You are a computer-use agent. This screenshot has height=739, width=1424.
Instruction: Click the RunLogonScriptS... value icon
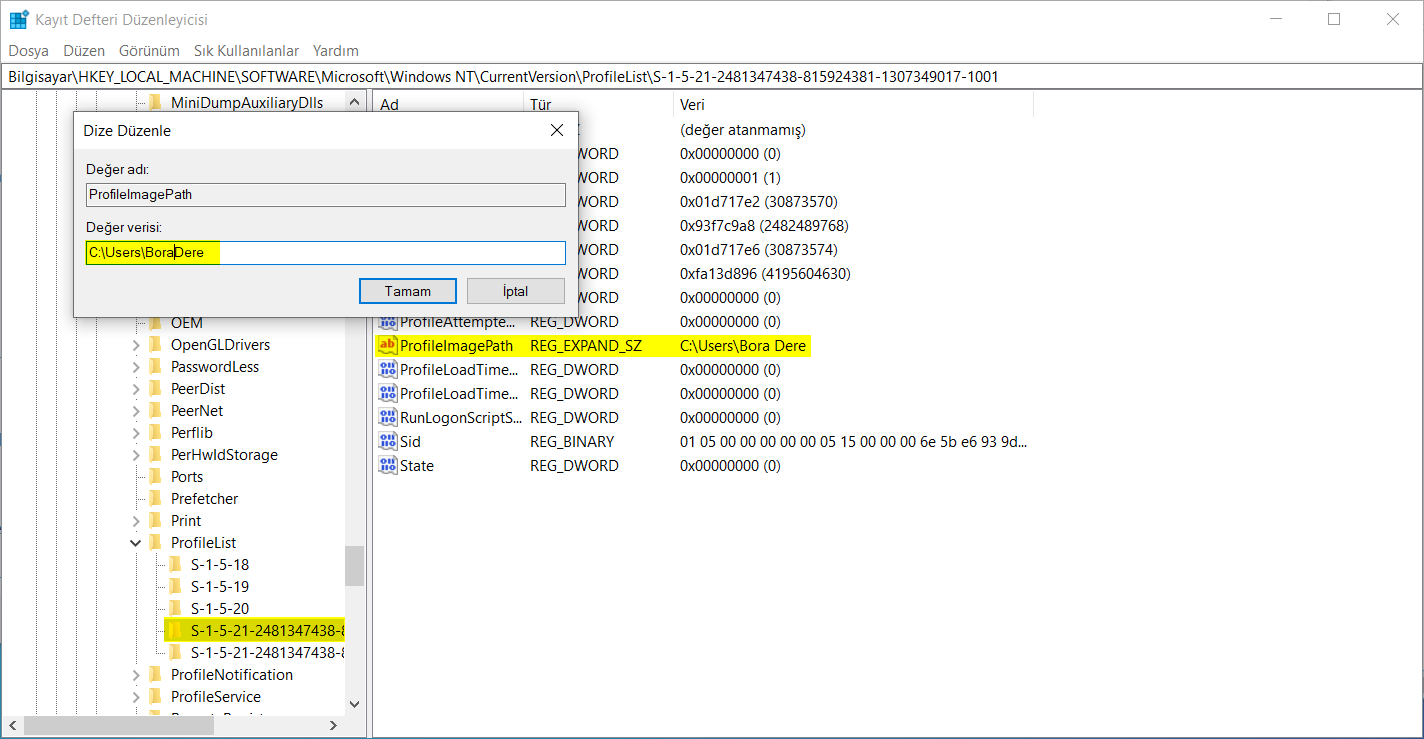387,418
